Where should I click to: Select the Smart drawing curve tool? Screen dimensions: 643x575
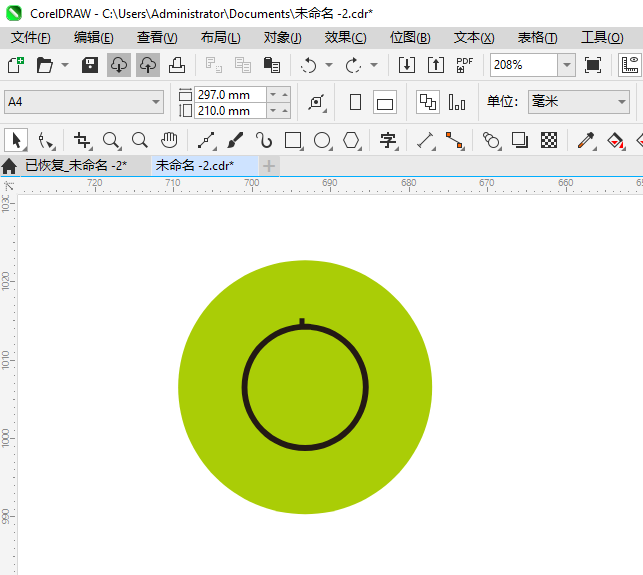click(x=264, y=141)
